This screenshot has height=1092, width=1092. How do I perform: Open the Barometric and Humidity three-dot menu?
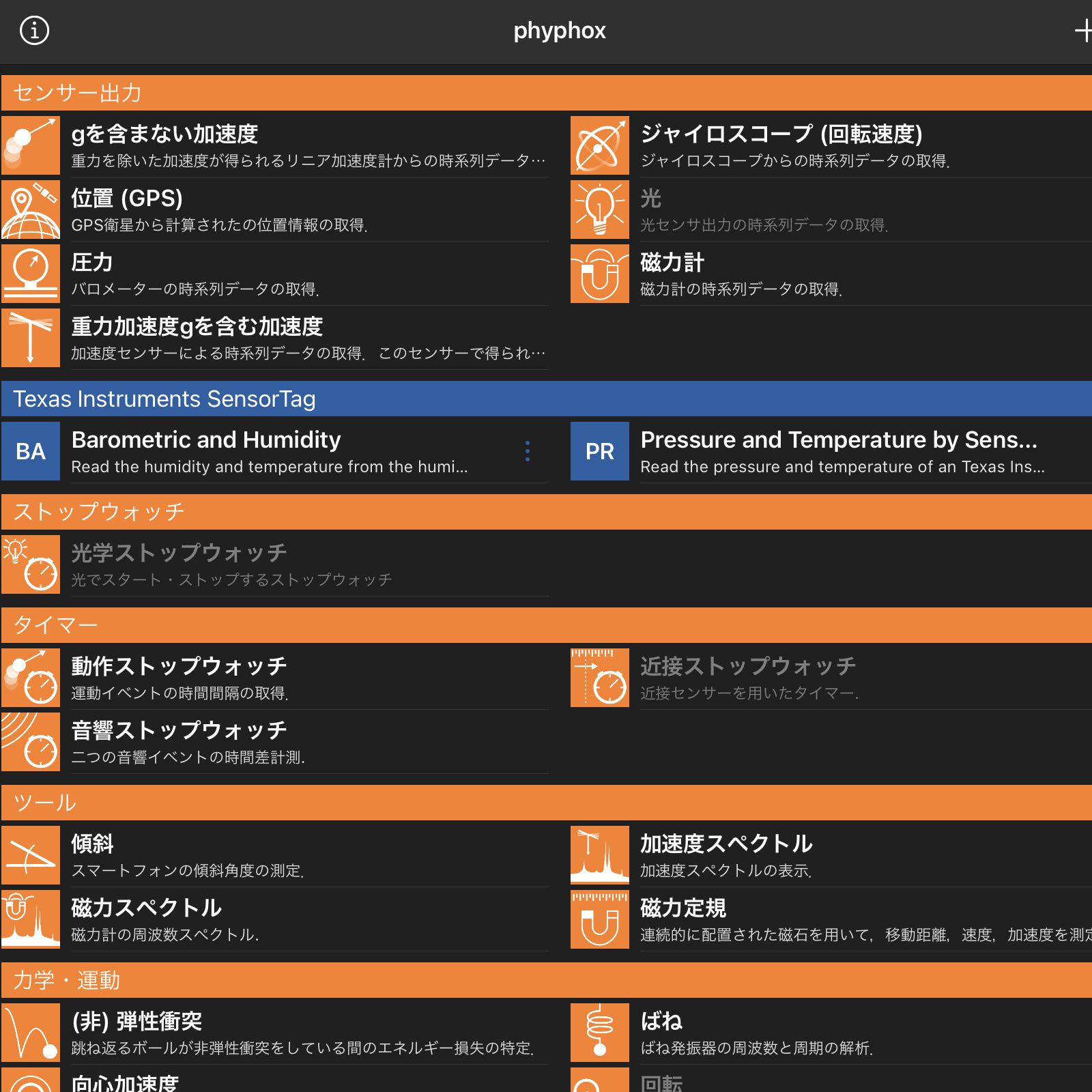click(x=528, y=451)
